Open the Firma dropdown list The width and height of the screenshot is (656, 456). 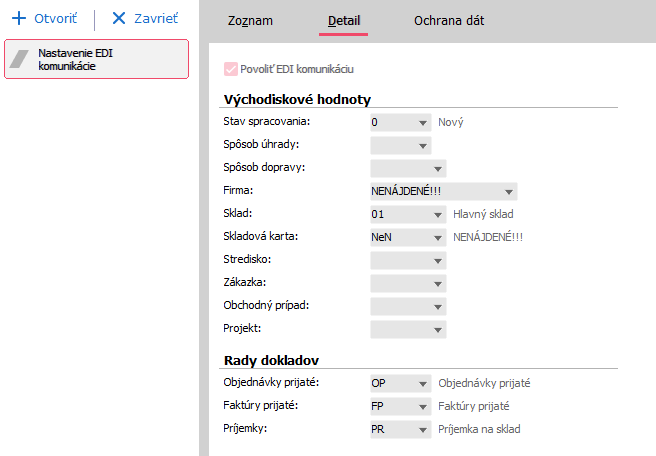(509, 191)
